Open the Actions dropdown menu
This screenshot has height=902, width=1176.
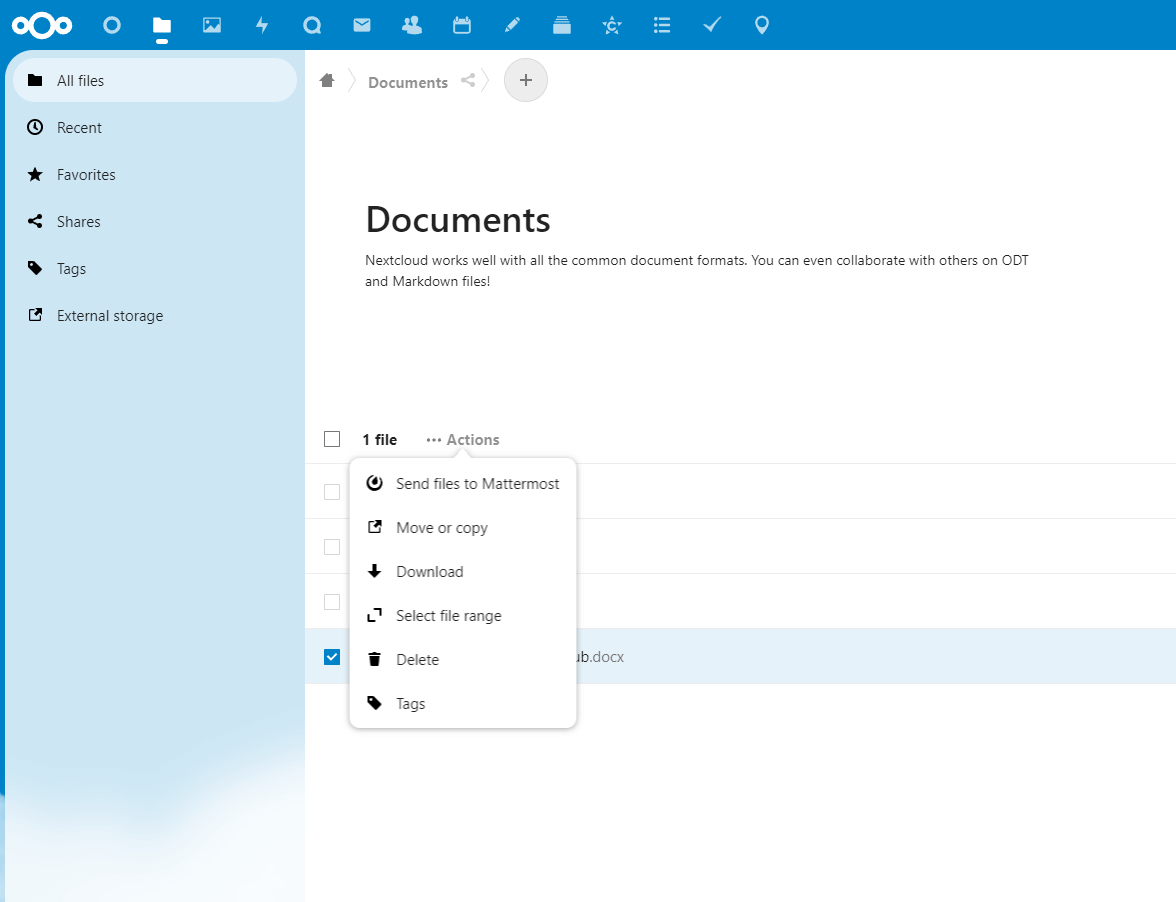462,439
